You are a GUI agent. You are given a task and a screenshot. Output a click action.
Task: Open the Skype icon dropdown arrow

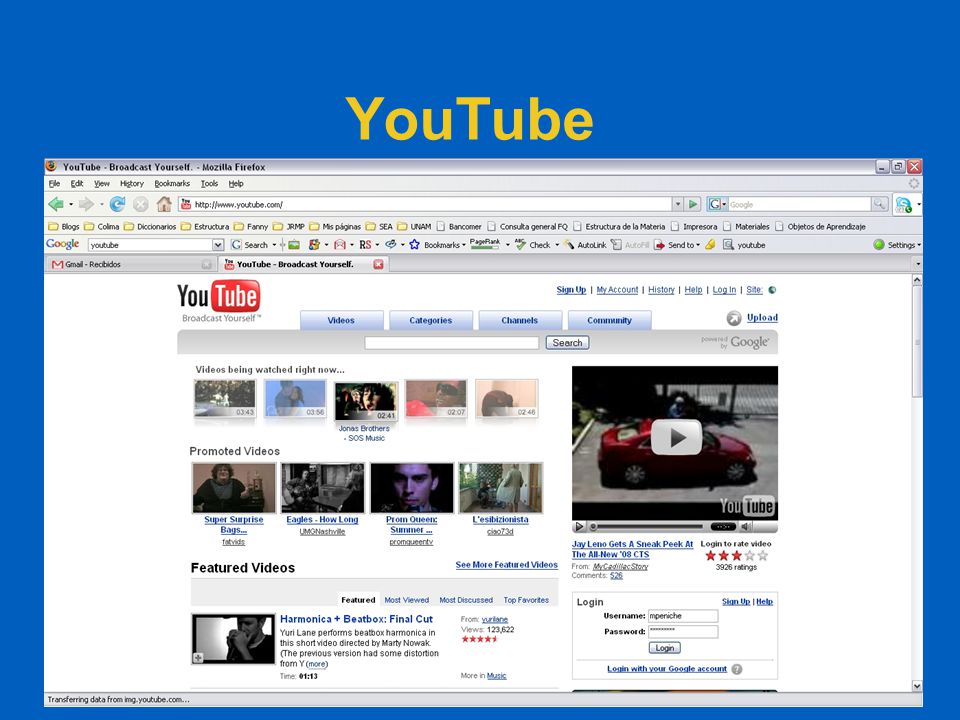pyautogui.click(x=919, y=204)
